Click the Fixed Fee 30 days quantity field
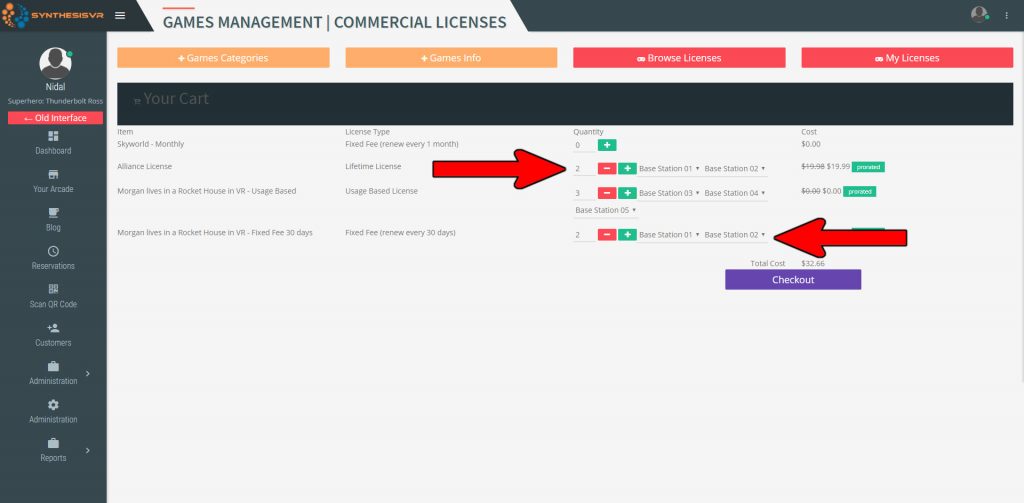This screenshot has height=503, width=1024. [584, 235]
